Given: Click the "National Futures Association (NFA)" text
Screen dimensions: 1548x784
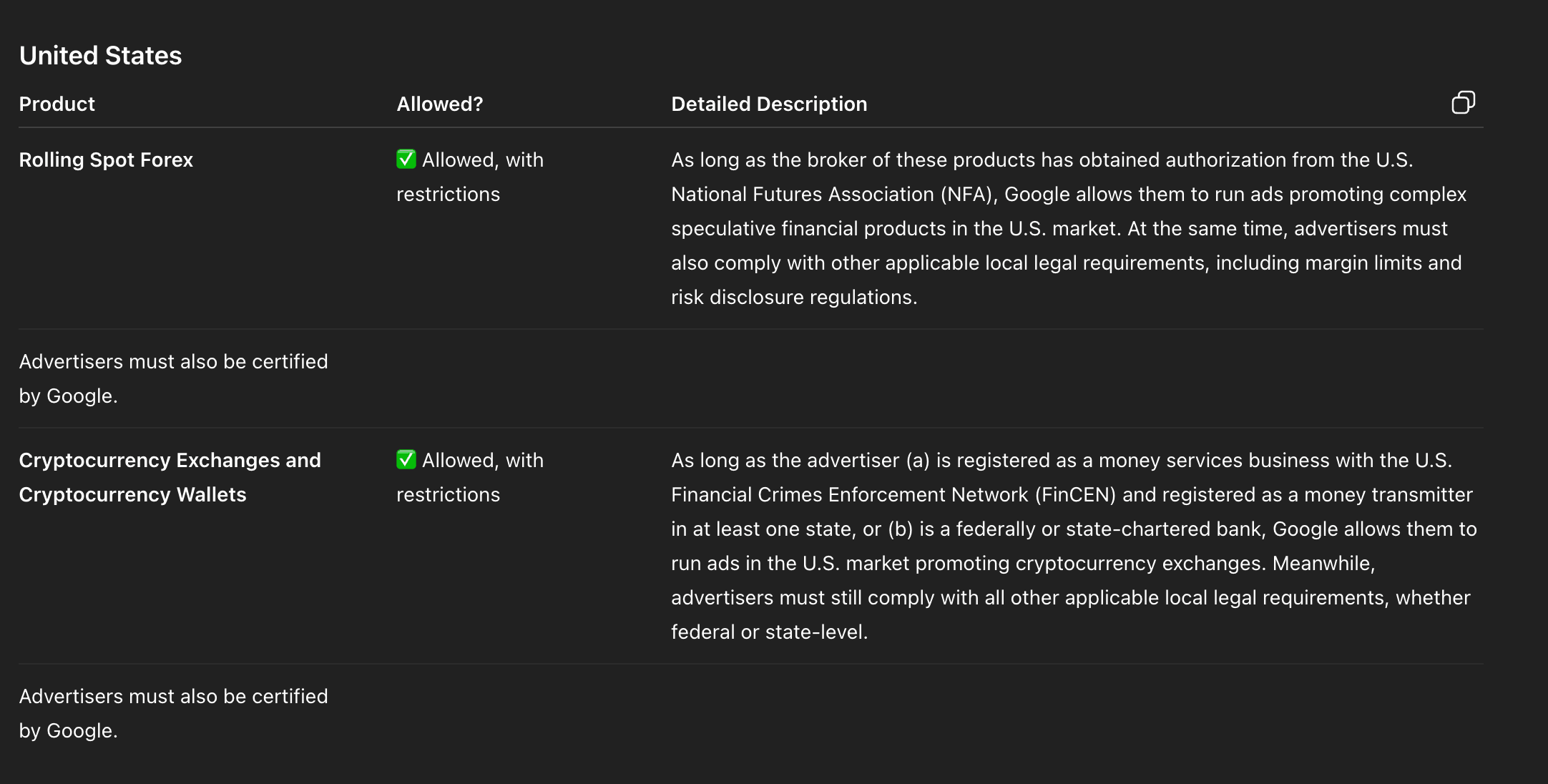Looking at the screenshot, I should [x=833, y=195].
